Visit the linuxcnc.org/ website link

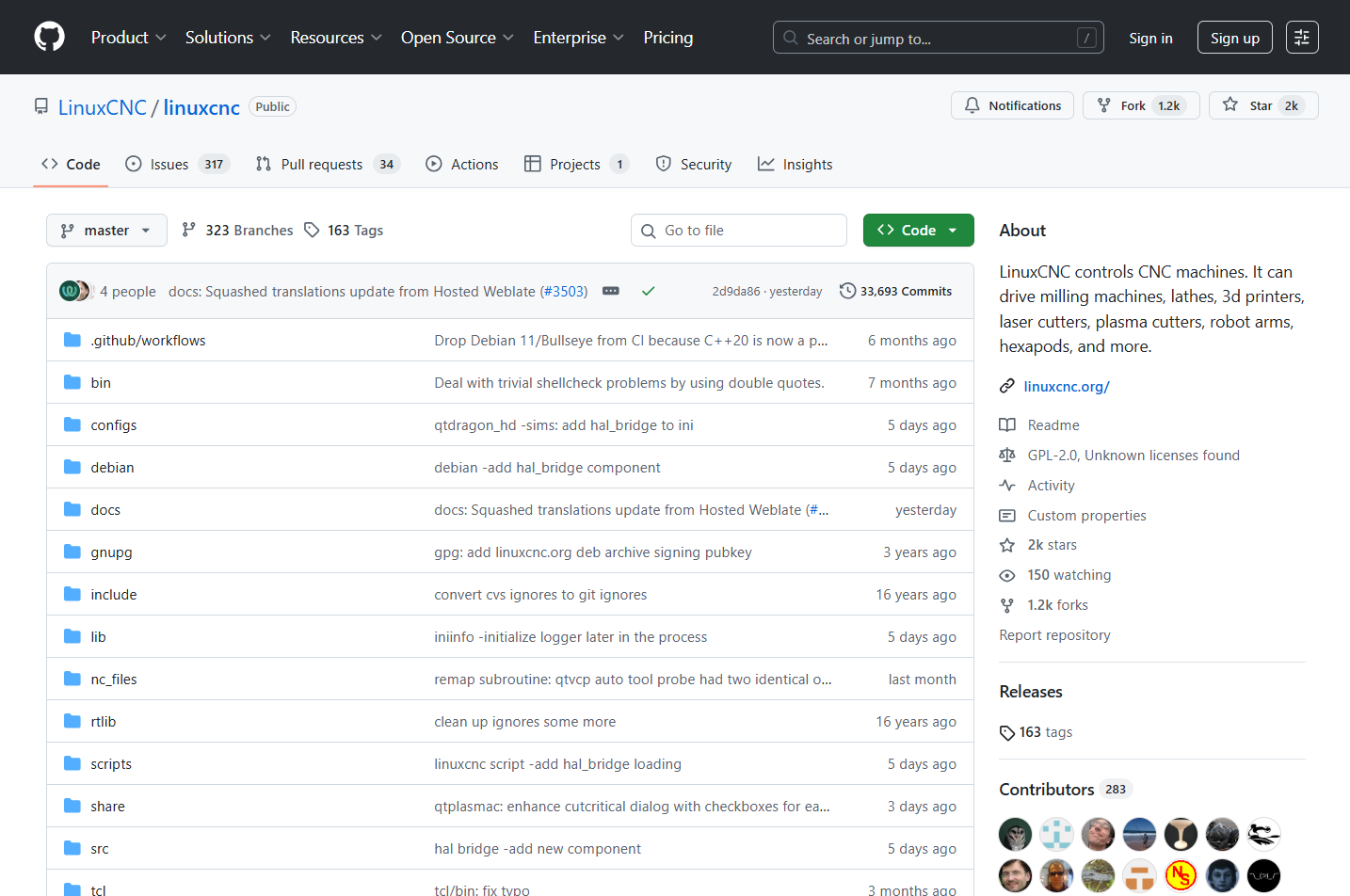[1067, 386]
